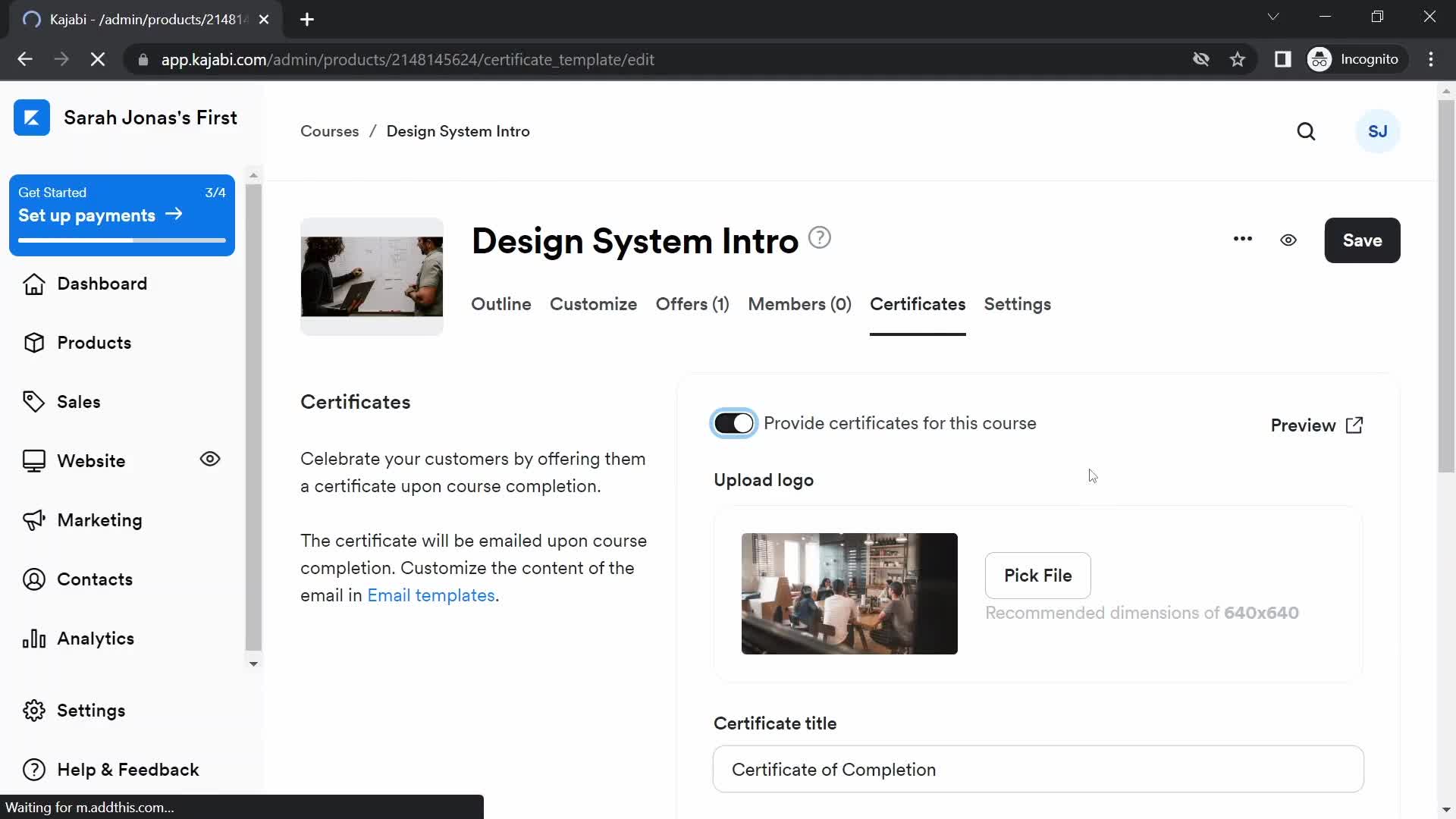Click the Dashboard sidebar icon
Viewport: 1456px width, 819px height.
(x=32, y=283)
